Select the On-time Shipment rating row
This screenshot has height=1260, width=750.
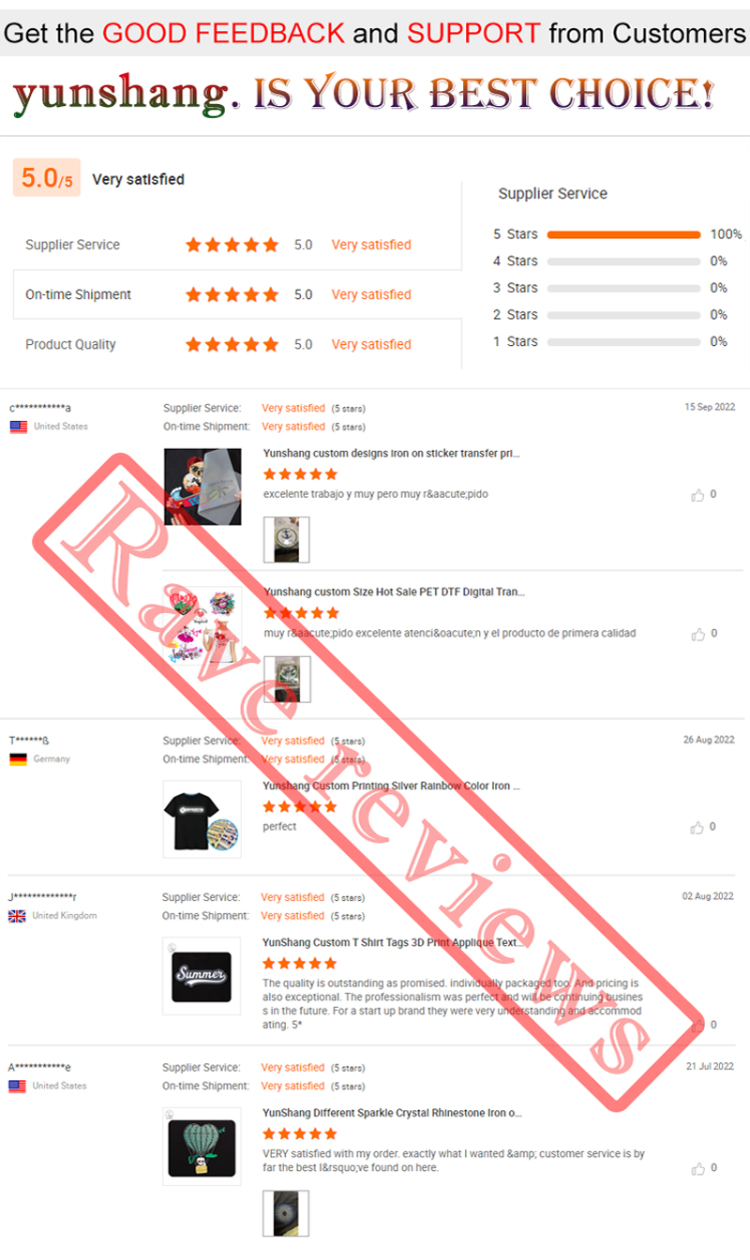coord(237,295)
